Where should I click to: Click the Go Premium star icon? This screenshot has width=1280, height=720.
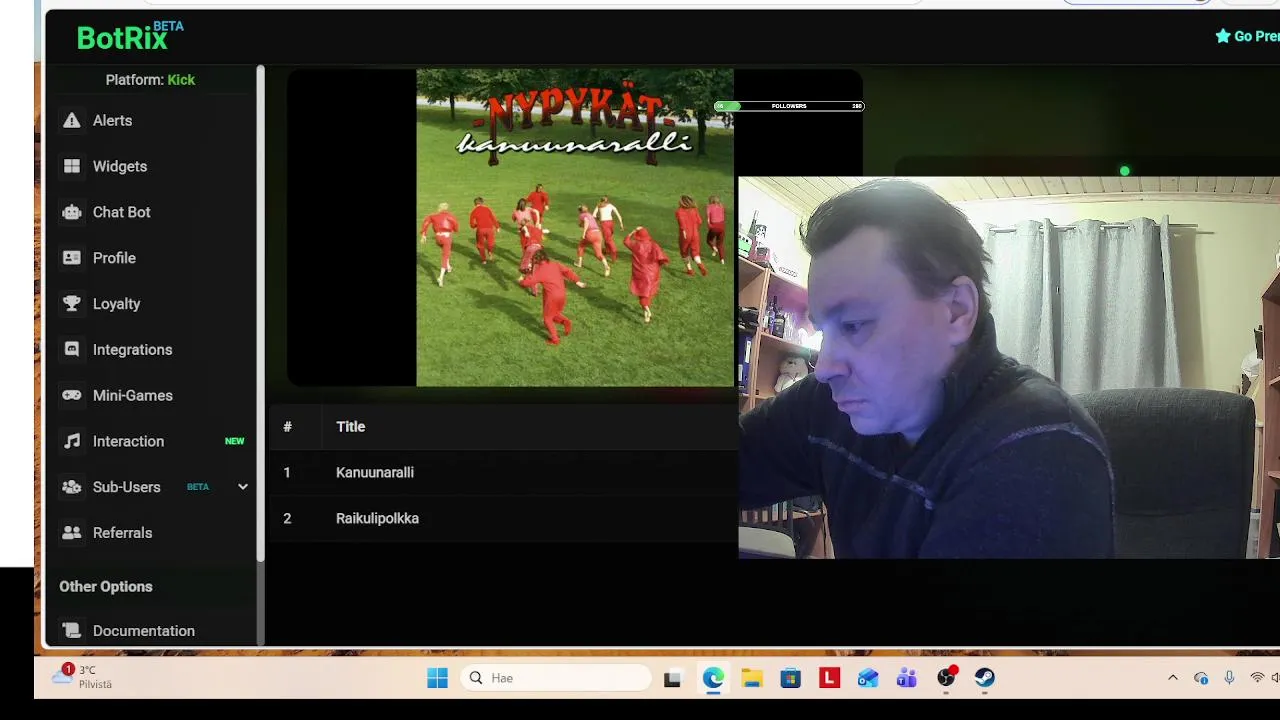[x=1222, y=36]
